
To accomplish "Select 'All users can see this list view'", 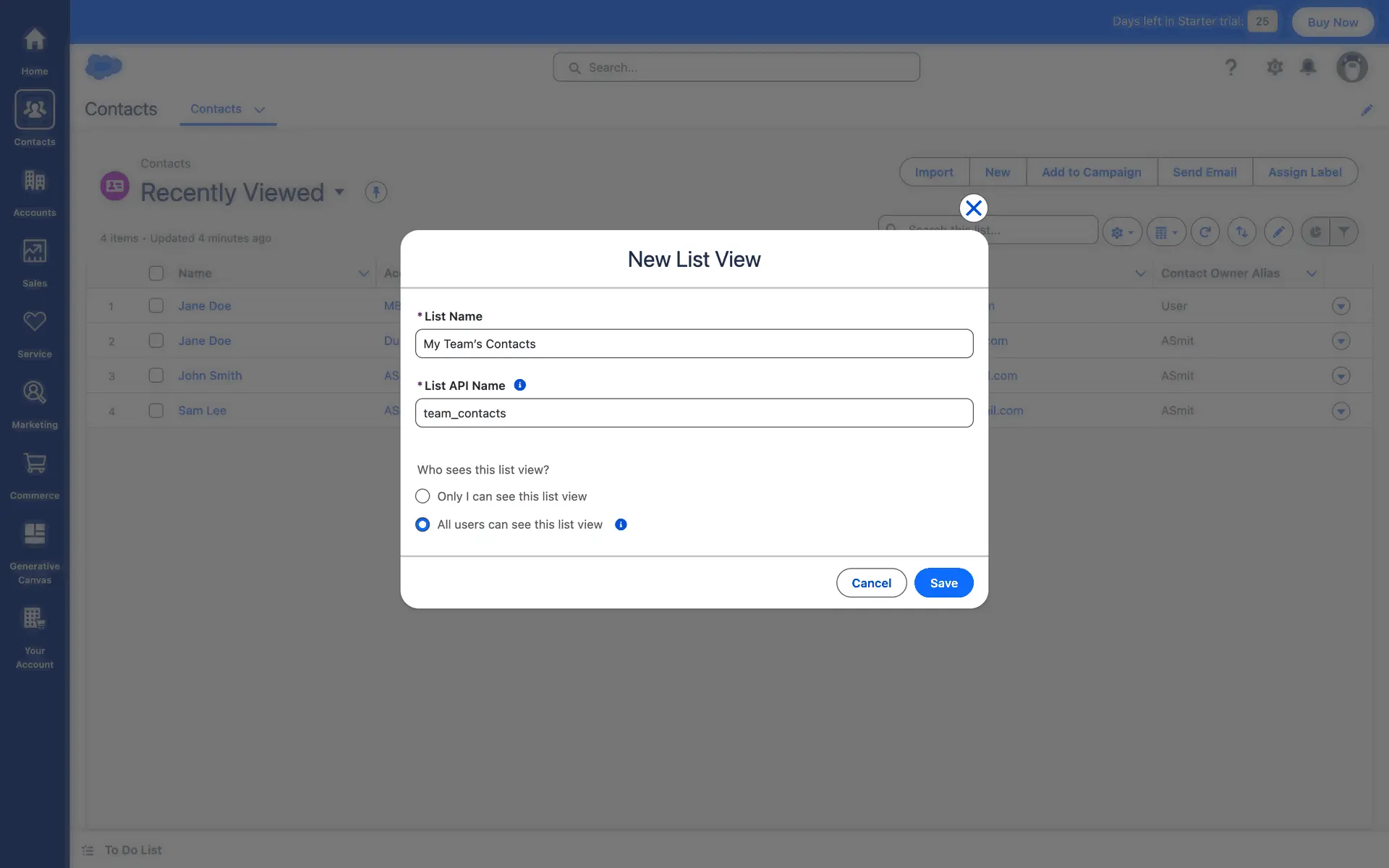I will pos(422,524).
